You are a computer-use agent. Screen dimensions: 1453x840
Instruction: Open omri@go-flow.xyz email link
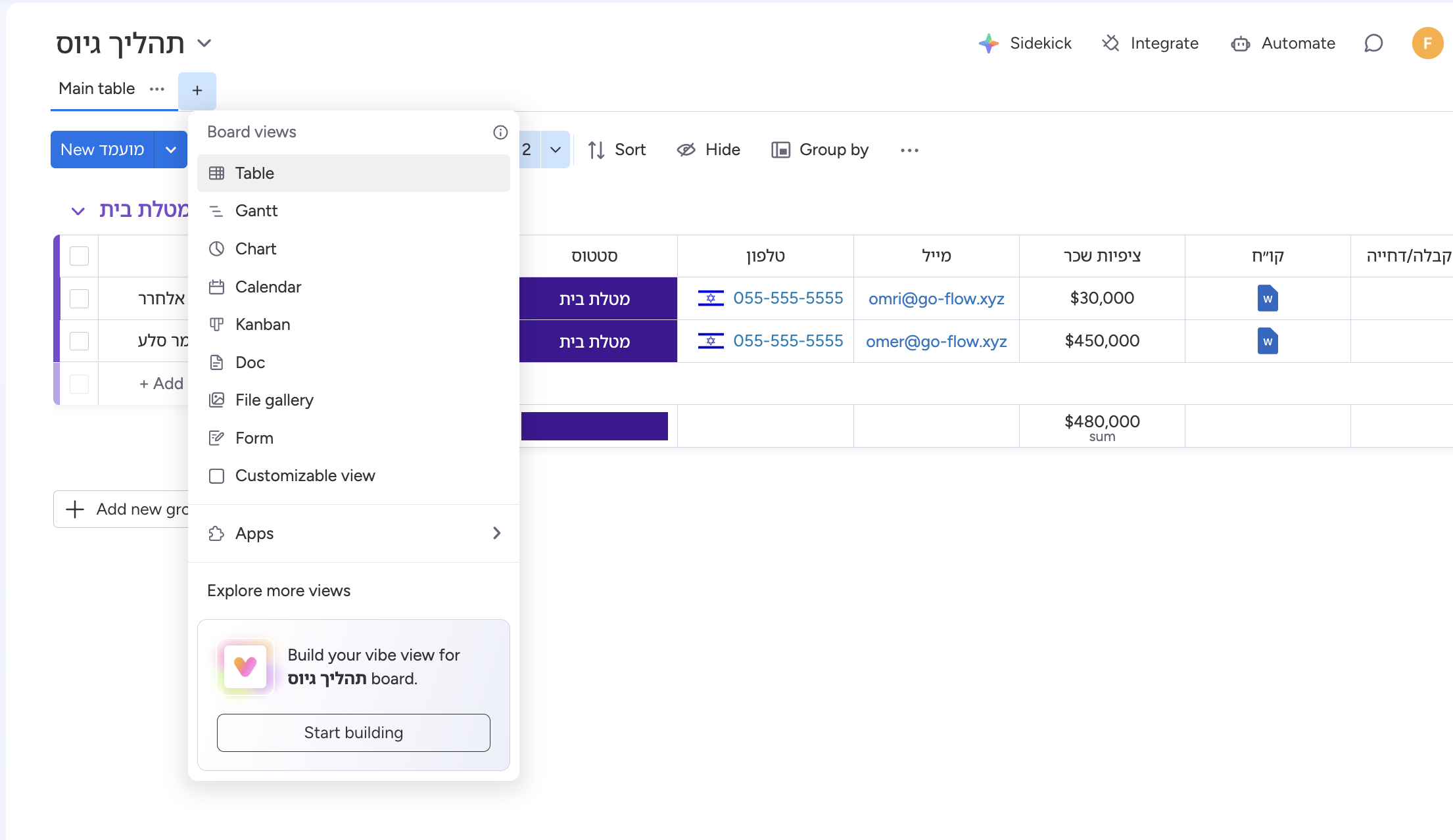936,299
